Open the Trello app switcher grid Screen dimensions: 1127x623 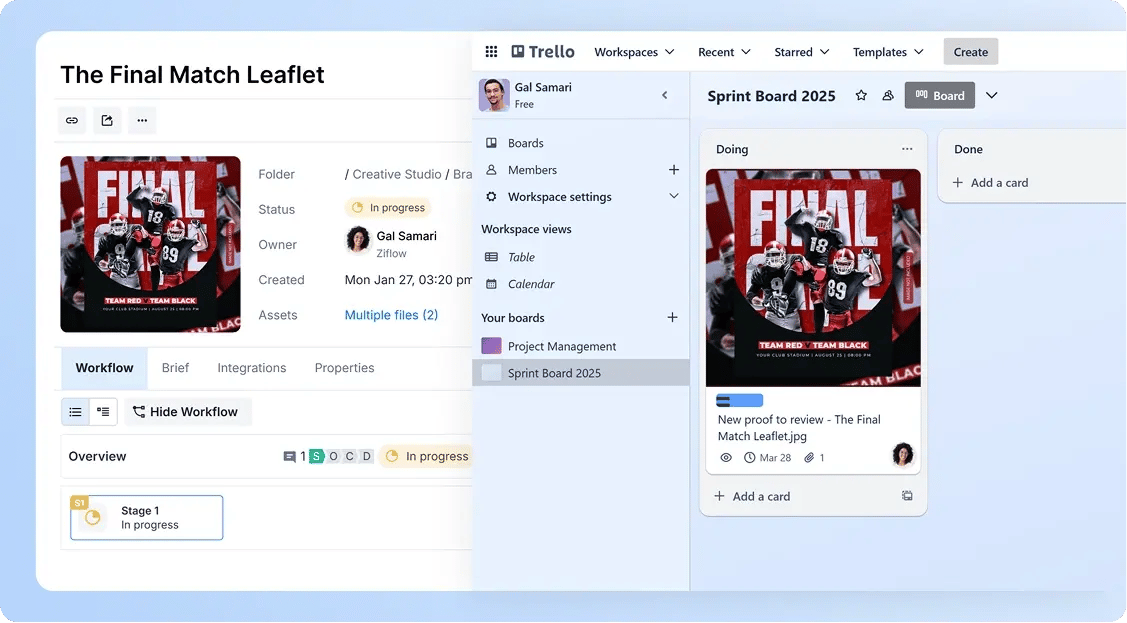click(x=491, y=52)
